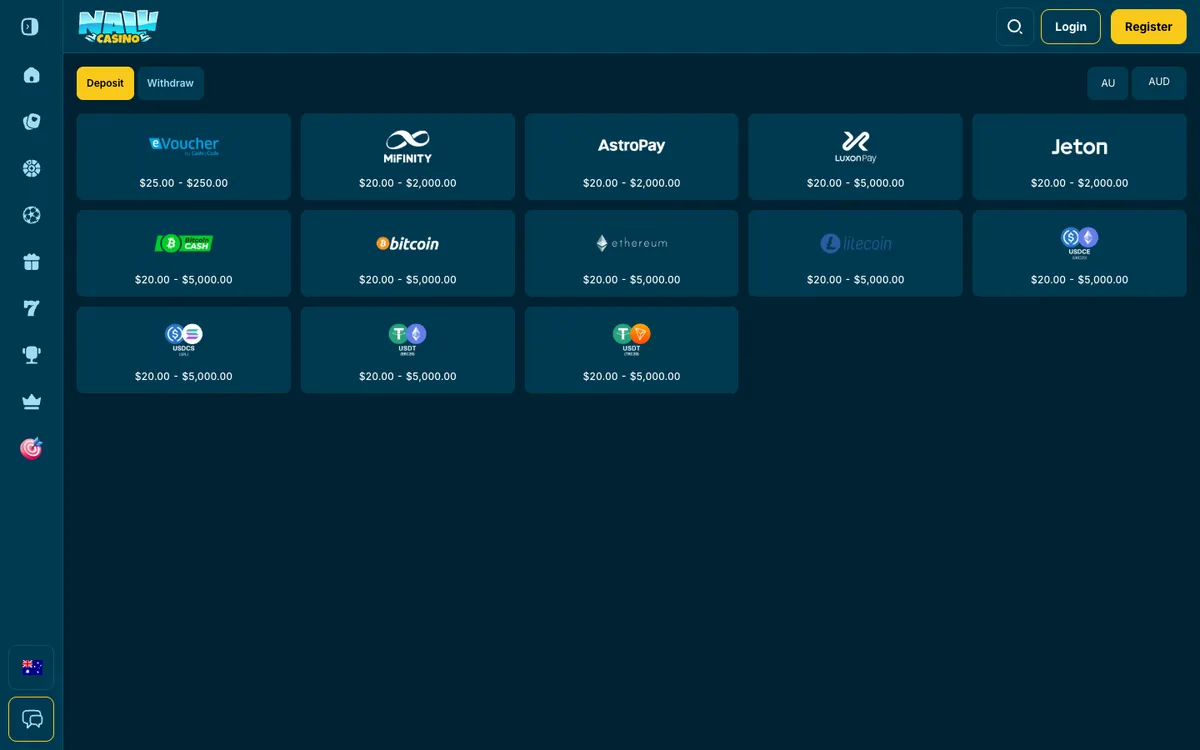
Task: Open the dartboard target icon
Action: click(31, 448)
